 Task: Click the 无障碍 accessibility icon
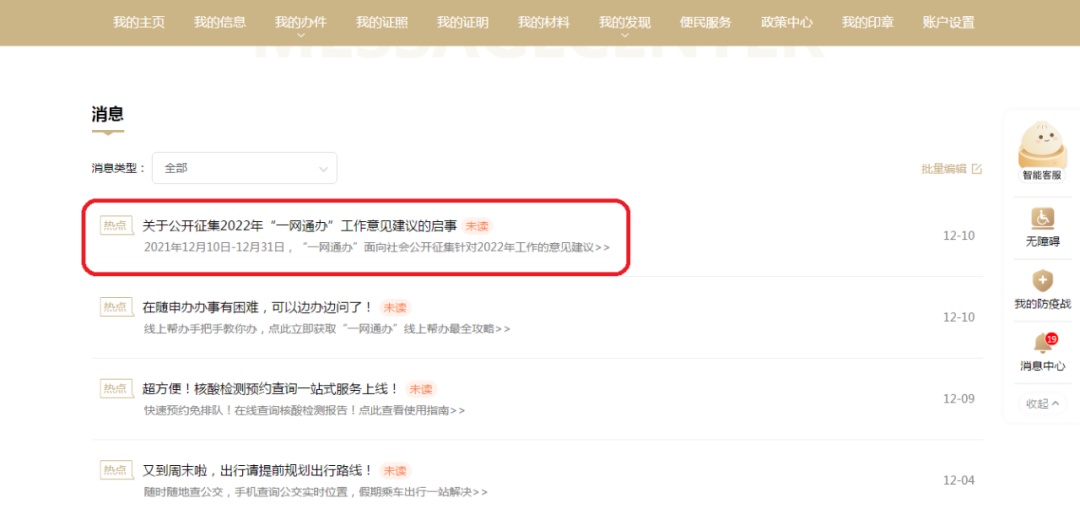(x=1042, y=218)
